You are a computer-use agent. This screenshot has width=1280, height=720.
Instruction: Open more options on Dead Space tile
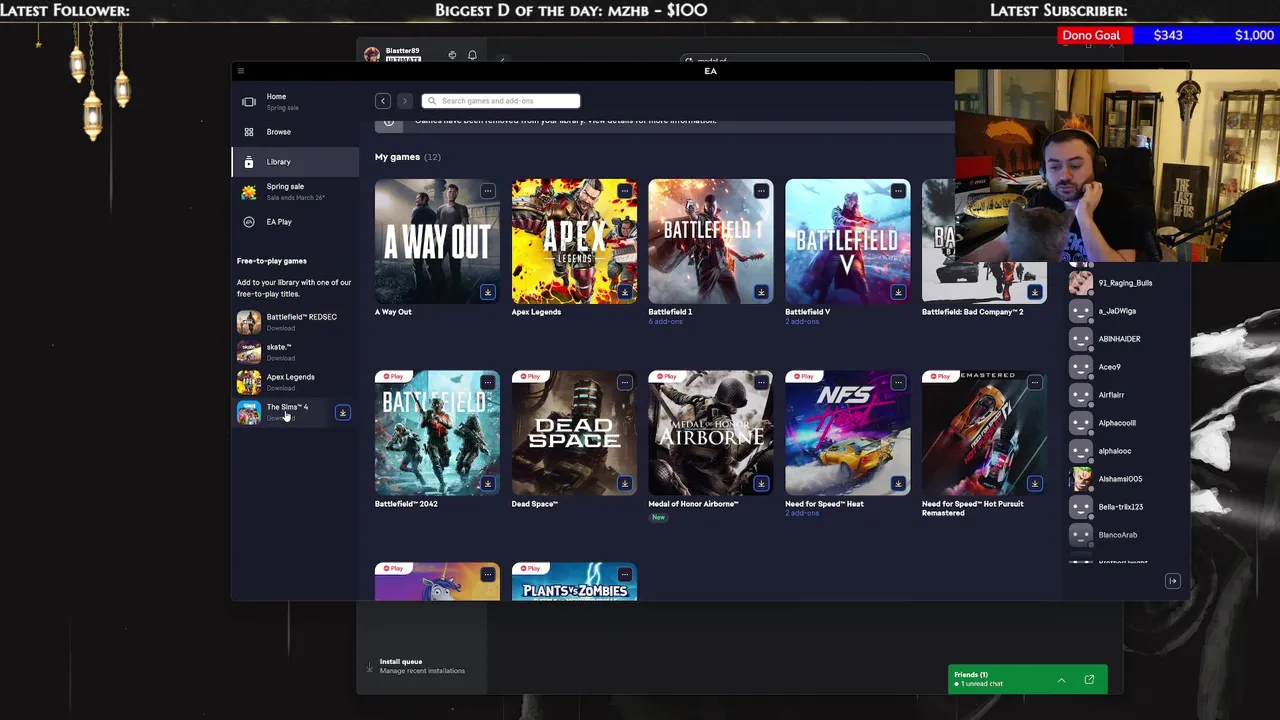[624, 383]
